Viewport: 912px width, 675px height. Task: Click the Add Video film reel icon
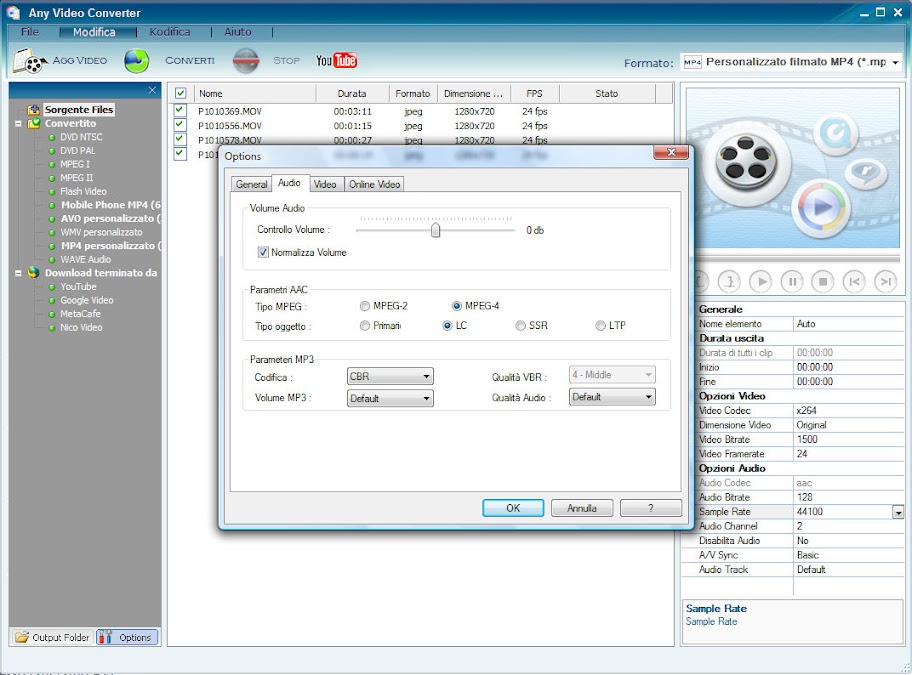point(30,60)
